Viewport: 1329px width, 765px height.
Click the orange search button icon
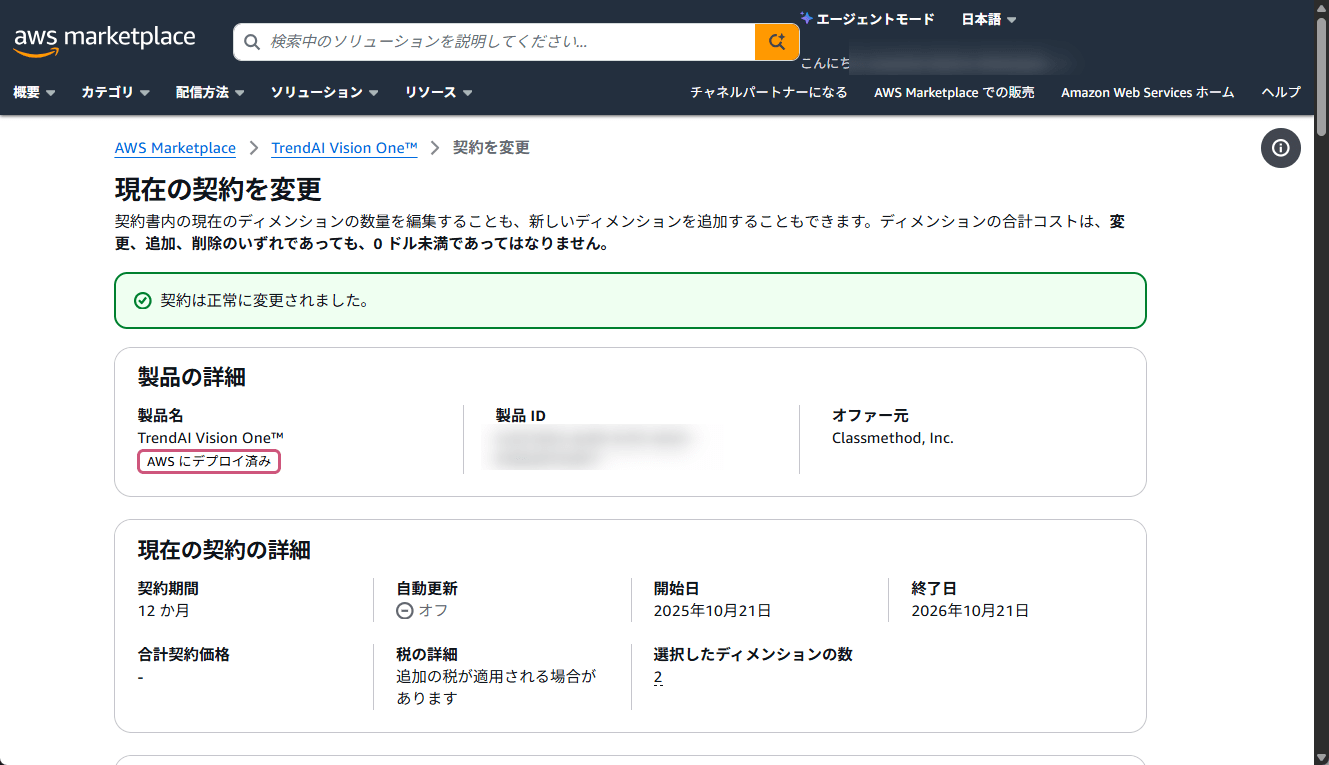click(x=777, y=42)
